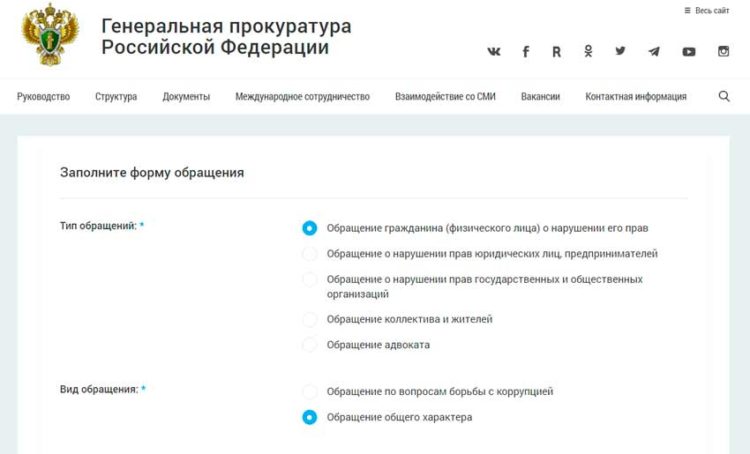750x454 pixels.
Task: Open the Rutube icon link
Action: [557, 51]
